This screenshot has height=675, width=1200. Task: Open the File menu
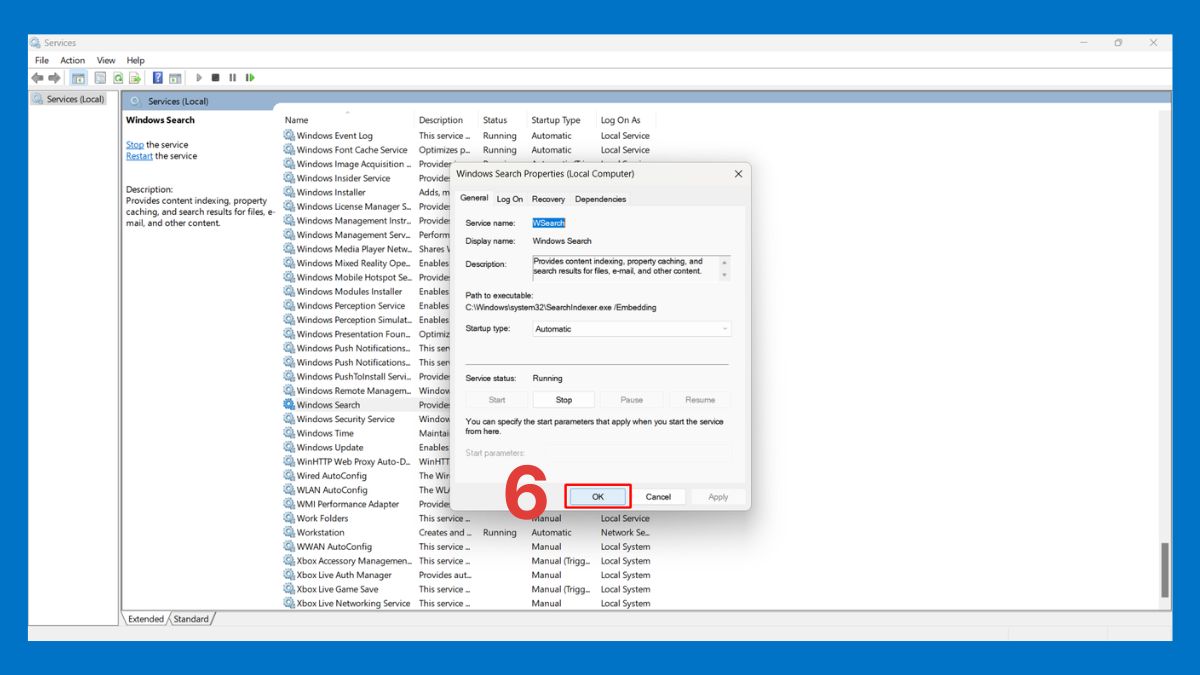(42, 60)
